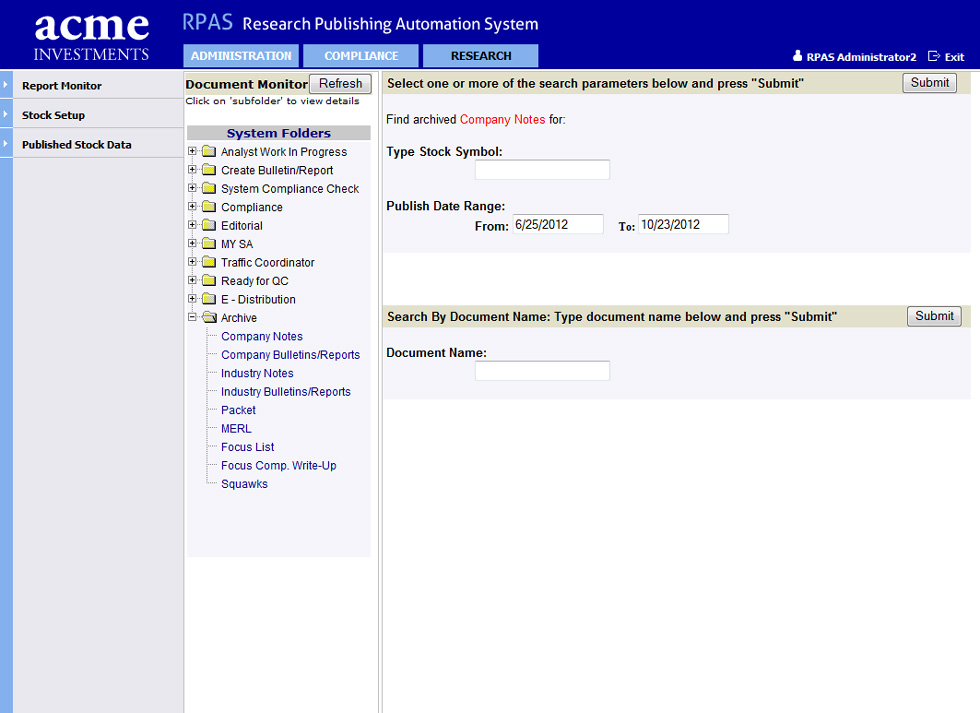Open Published Stock Data in sidebar
The image size is (980, 713).
tap(76, 144)
